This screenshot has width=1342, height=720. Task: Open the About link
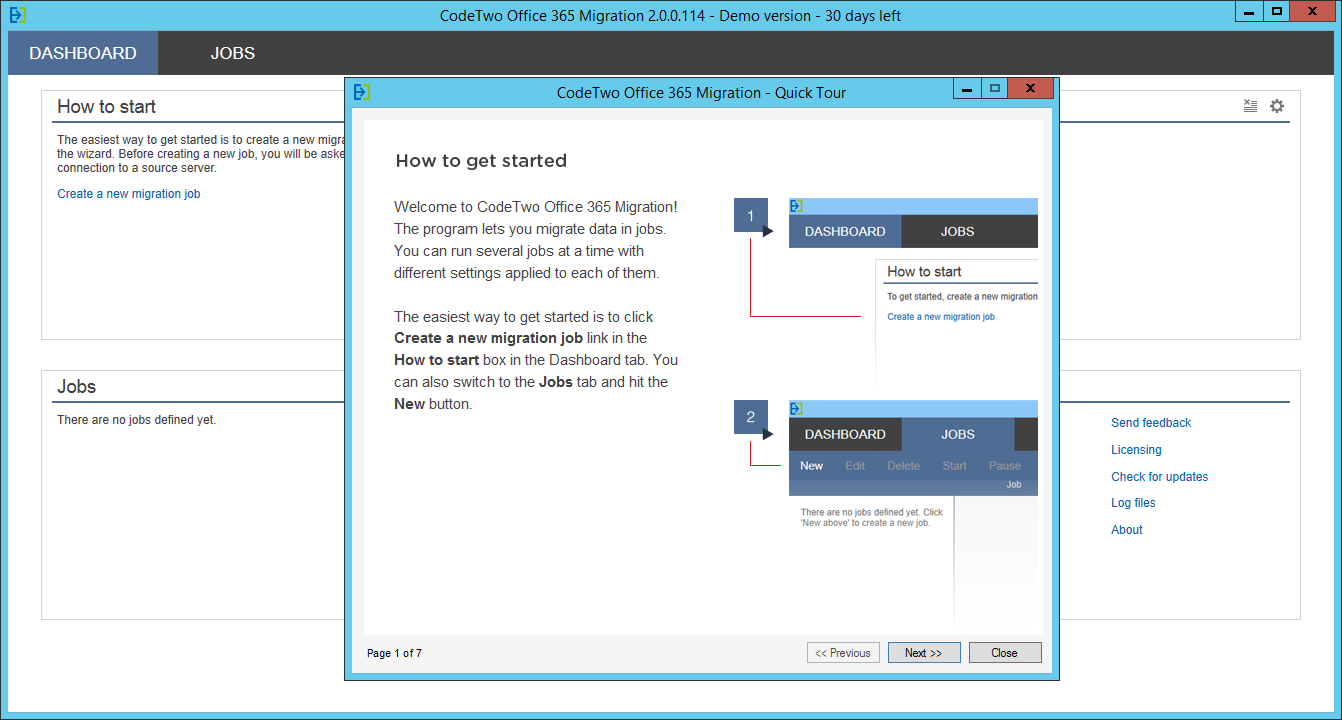point(1126,530)
